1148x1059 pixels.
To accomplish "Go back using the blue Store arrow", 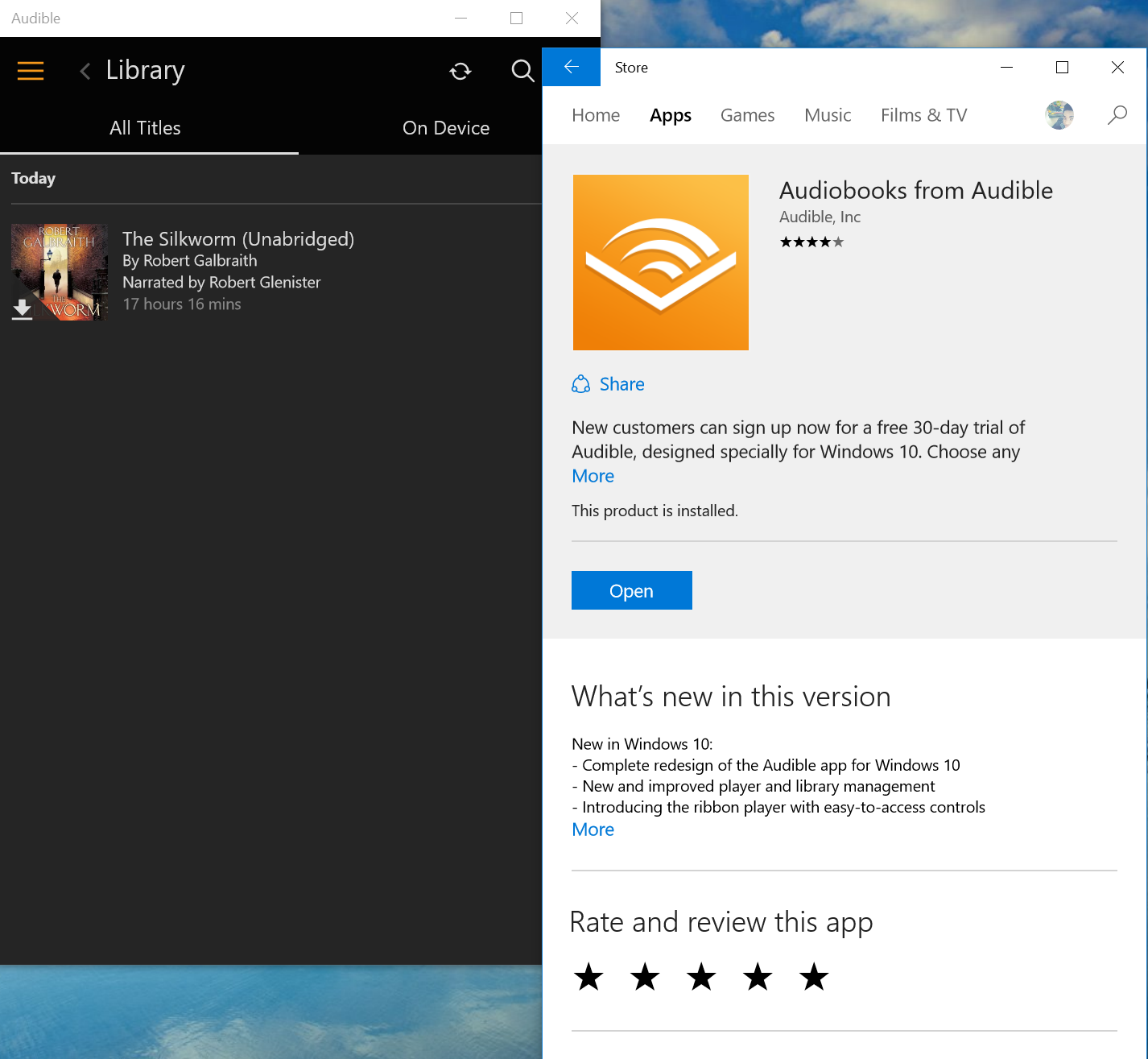I will pyautogui.click(x=572, y=67).
